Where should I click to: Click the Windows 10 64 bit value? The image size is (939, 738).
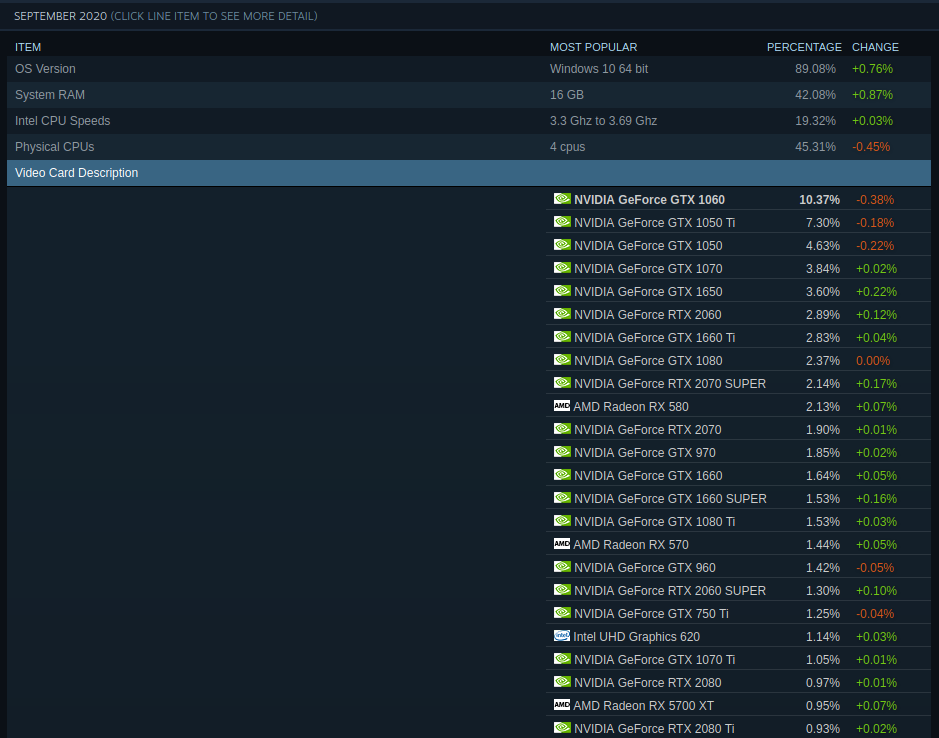point(598,69)
